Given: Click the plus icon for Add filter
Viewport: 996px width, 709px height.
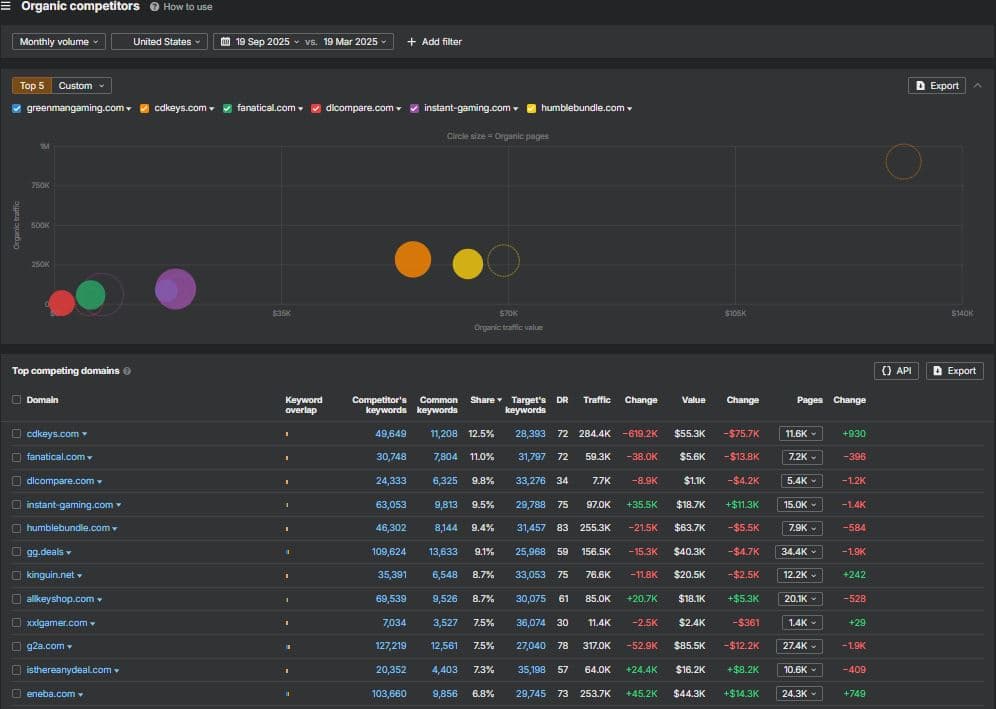Looking at the screenshot, I should [412, 42].
